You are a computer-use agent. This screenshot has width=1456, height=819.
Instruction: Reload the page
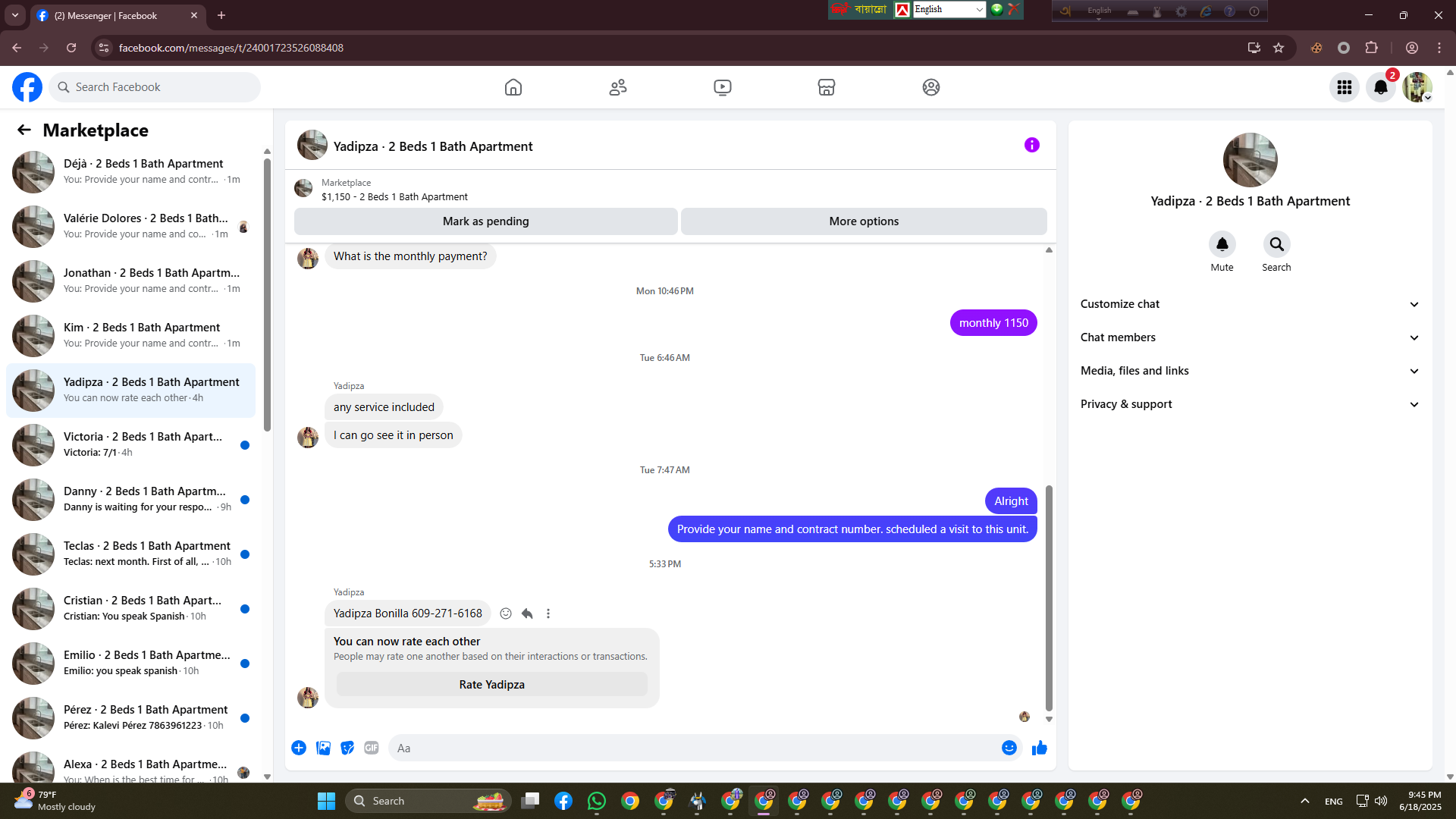click(71, 48)
